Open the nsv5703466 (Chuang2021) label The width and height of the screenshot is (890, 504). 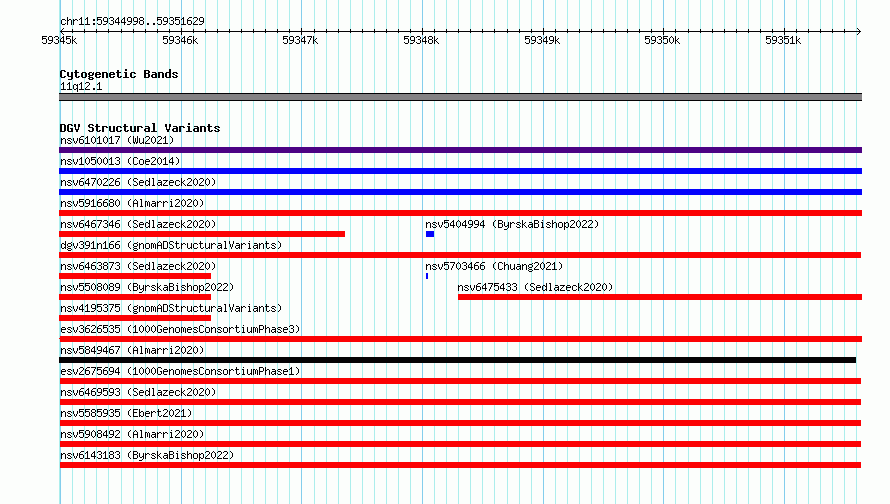[494, 266]
